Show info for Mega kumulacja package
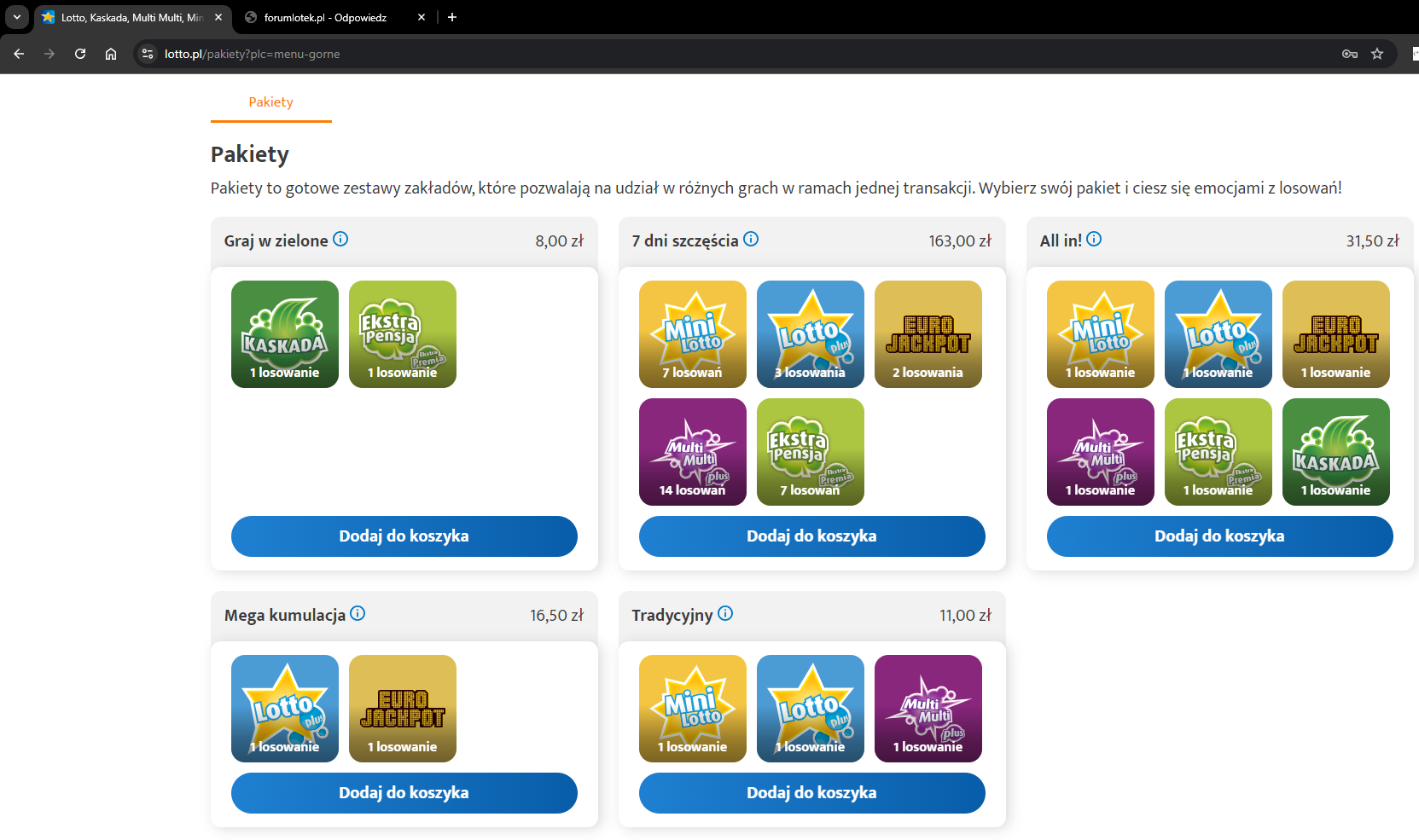This screenshot has height=840, width=1419. [x=358, y=614]
